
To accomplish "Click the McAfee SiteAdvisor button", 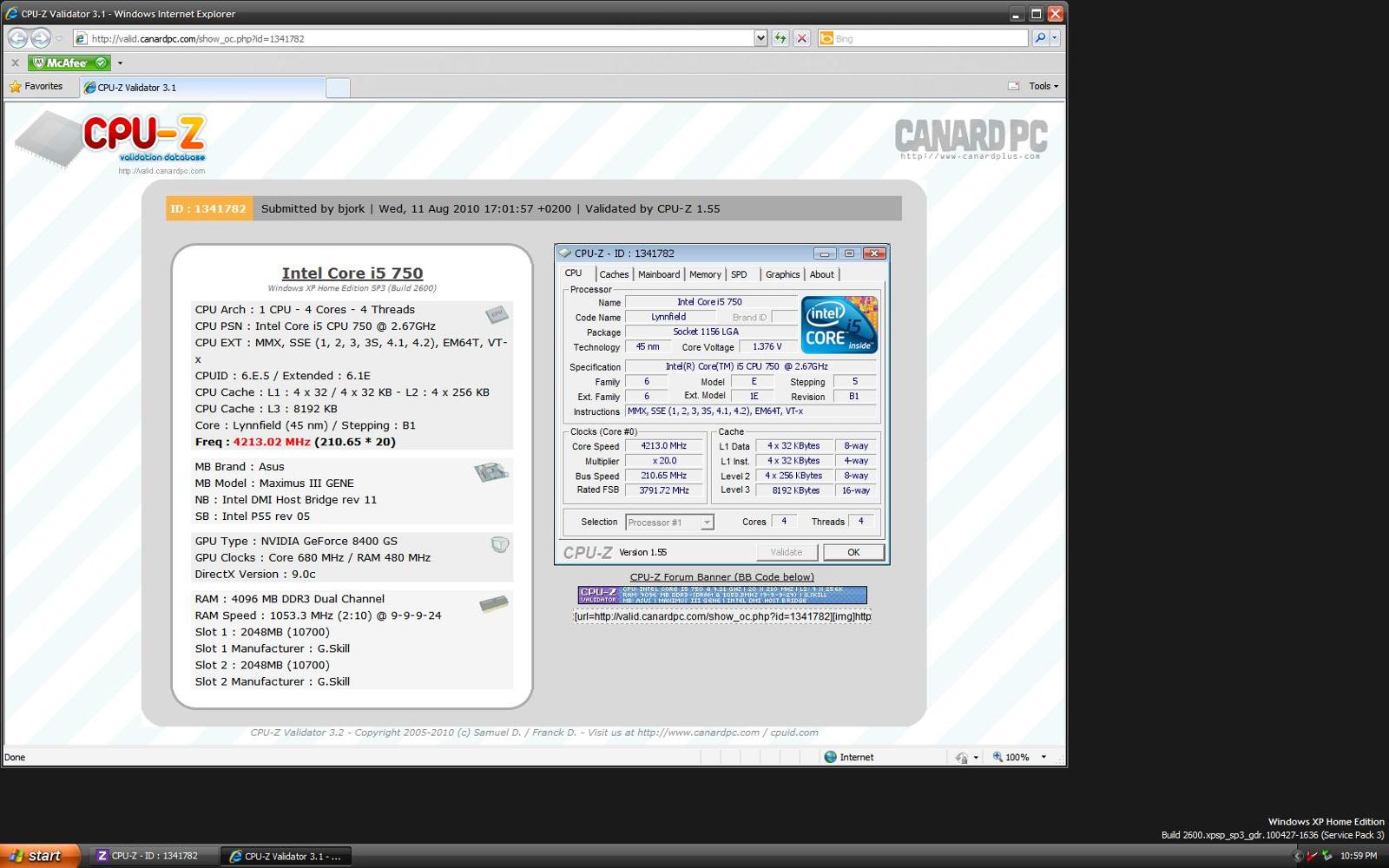I will pyautogui.click(x=69, y=62).
